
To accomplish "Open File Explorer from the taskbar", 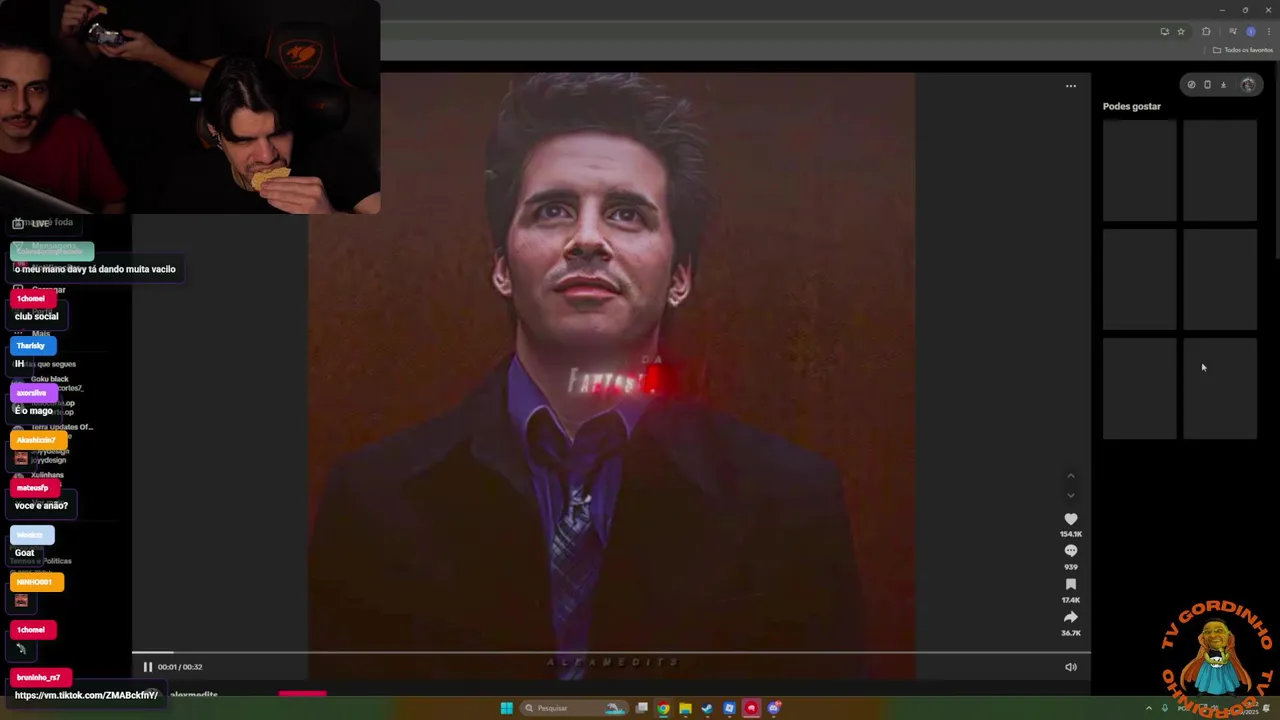I will (685, 708).
